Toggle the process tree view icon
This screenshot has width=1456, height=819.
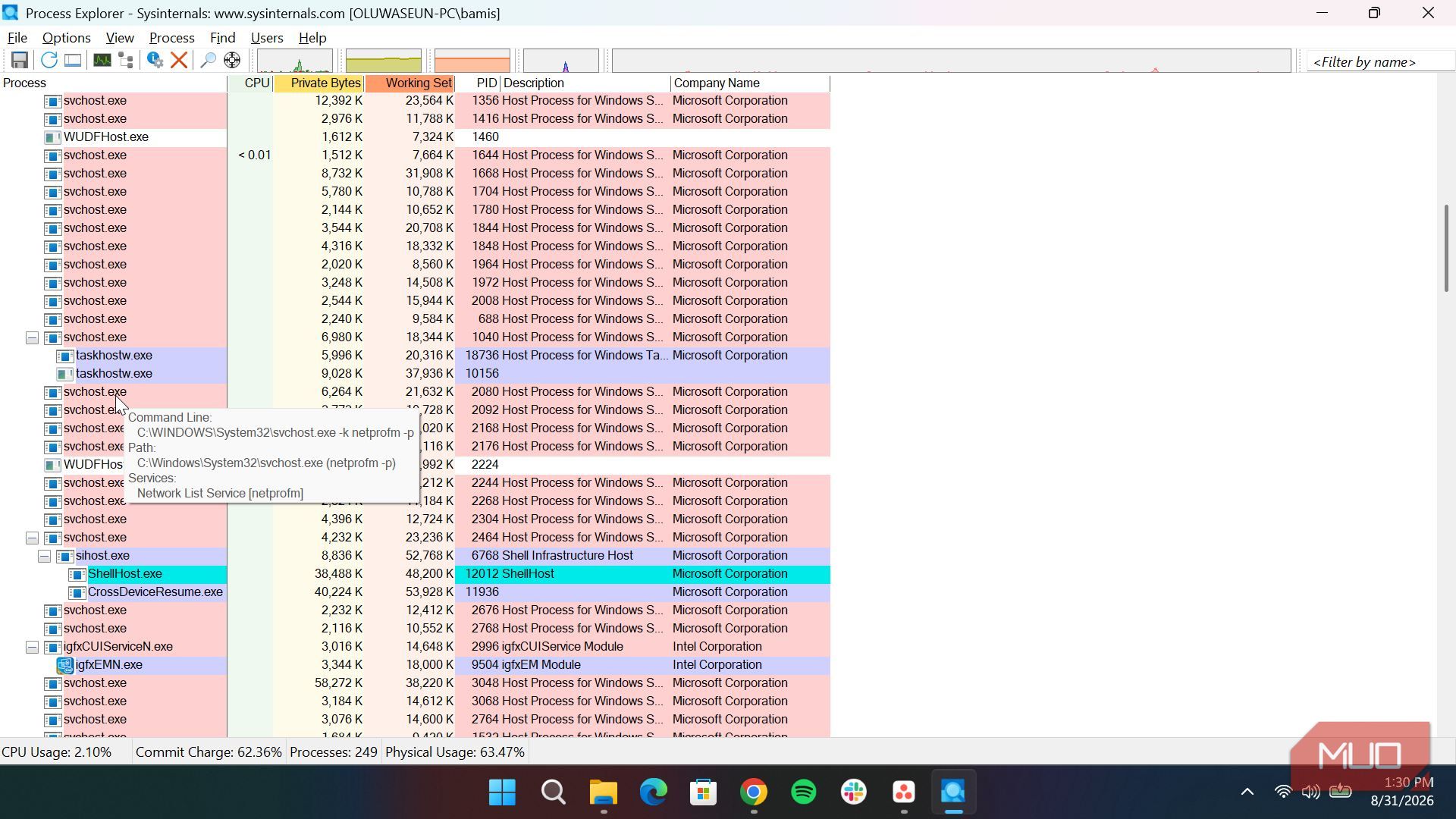(x=126, y=61)
